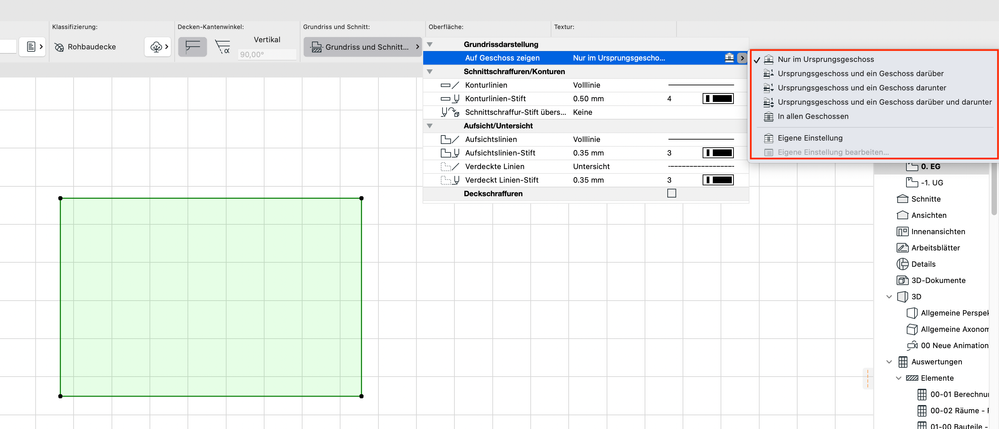The width and height of the screenshot is (999, 429).
Task: Click the Aufsichtslinien-Stift pen color swatch
Action: [x=717, y=153]
